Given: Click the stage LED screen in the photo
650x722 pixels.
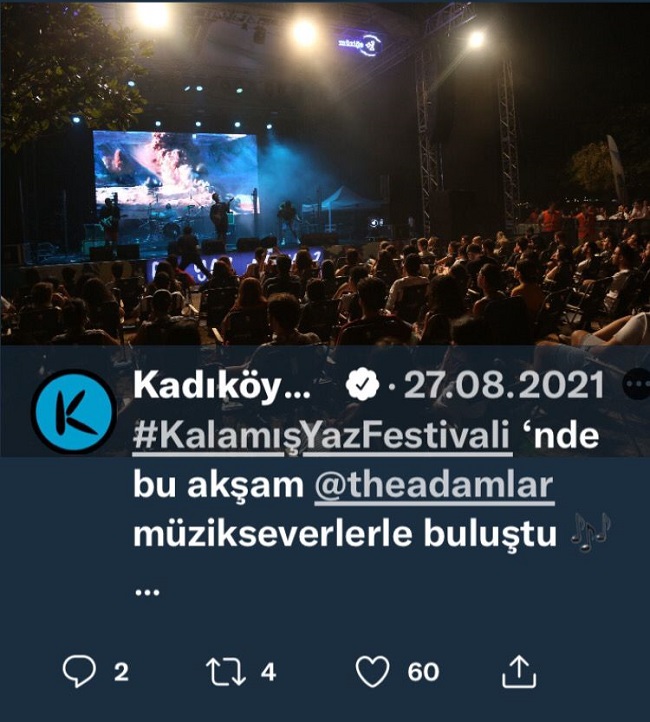Looking at the screenshot, I should pyautogui.click(x=175, y=173).
